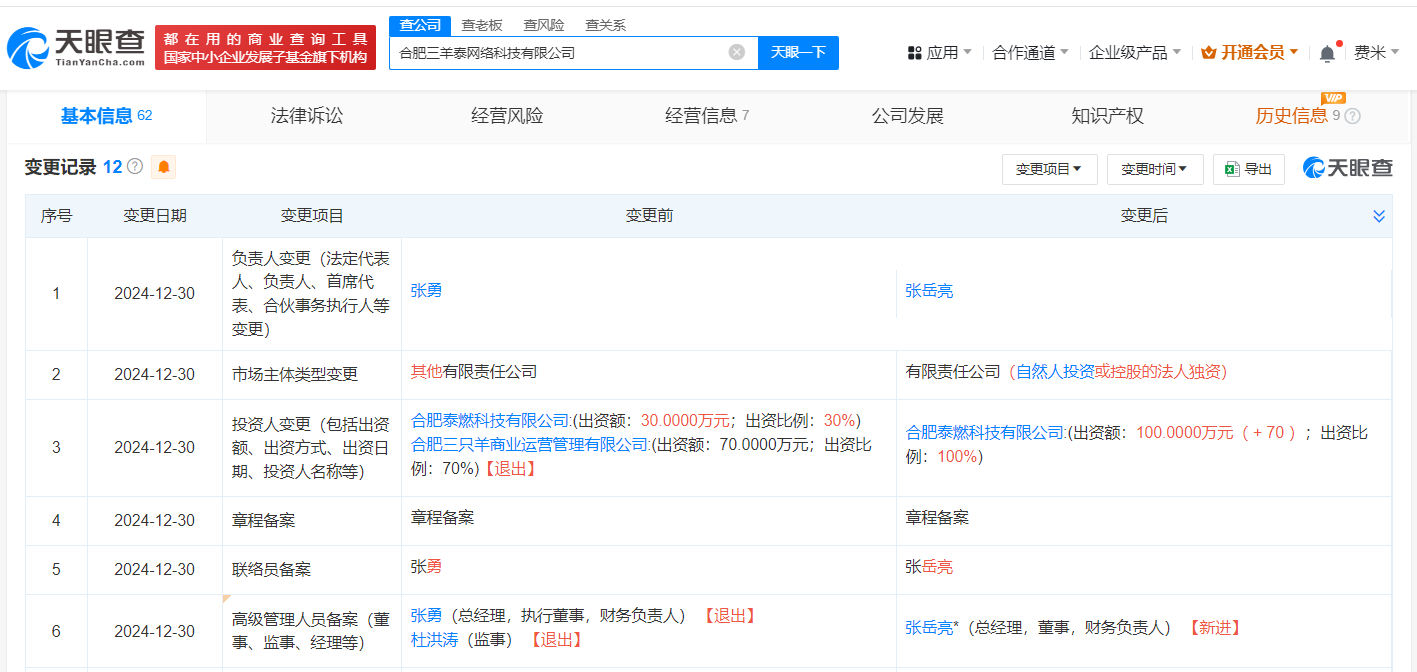The height and width of the screenshot is (672, 1417).
Task: Switch to the 法律诉讼 tab
Action: [305, 116]
